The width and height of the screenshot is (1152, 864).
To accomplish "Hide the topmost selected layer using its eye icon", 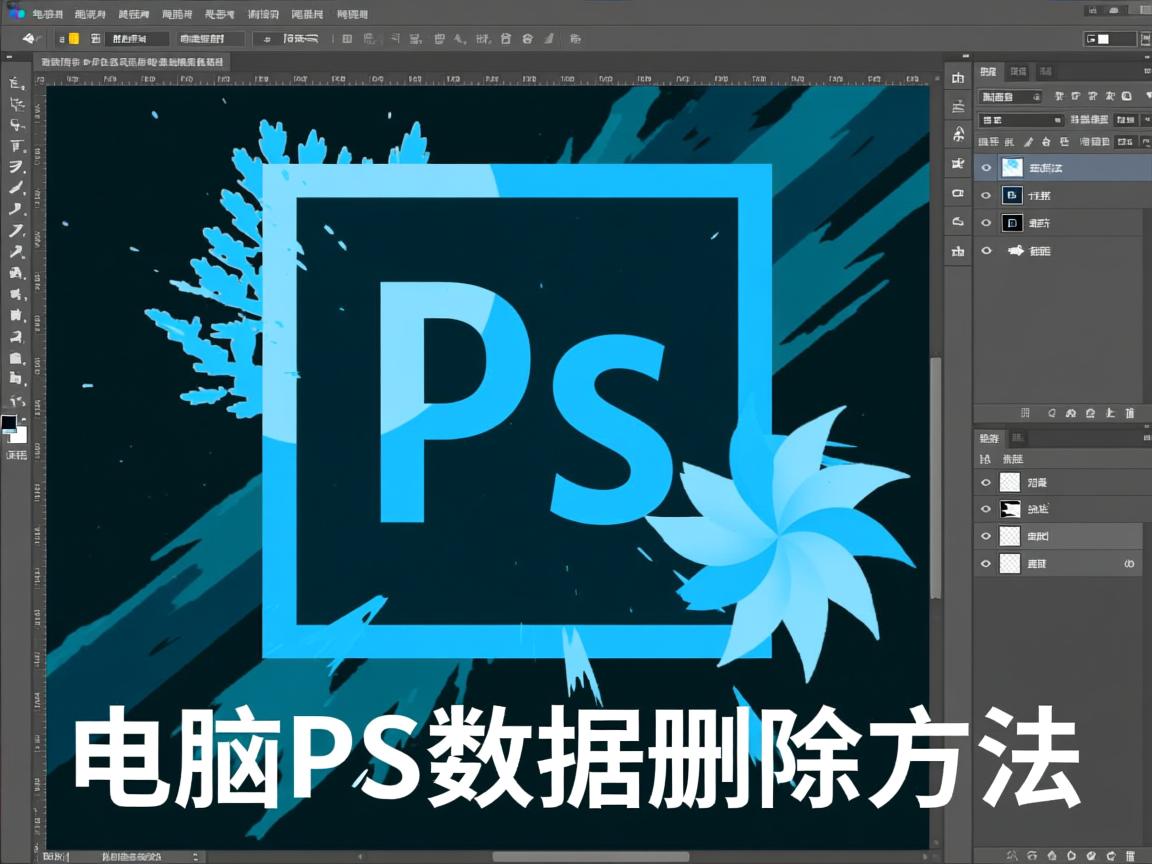I will 986,167.
